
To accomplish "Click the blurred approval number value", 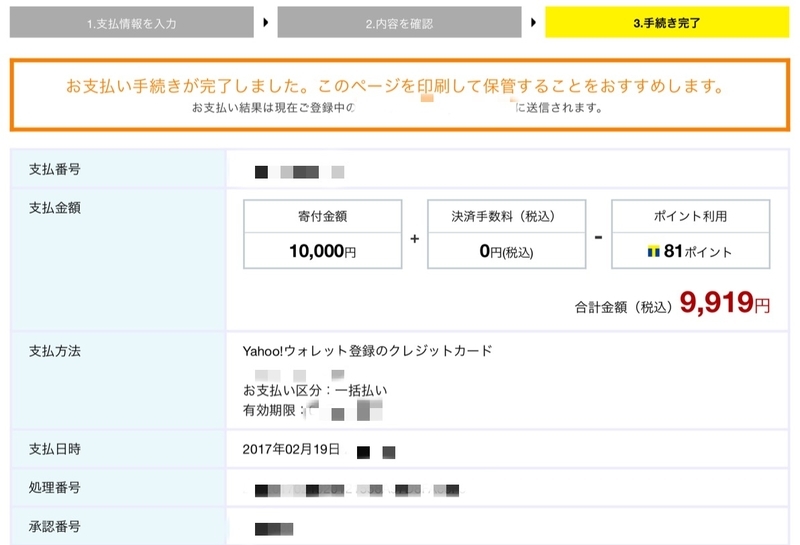I will click(x=274, y=529).
